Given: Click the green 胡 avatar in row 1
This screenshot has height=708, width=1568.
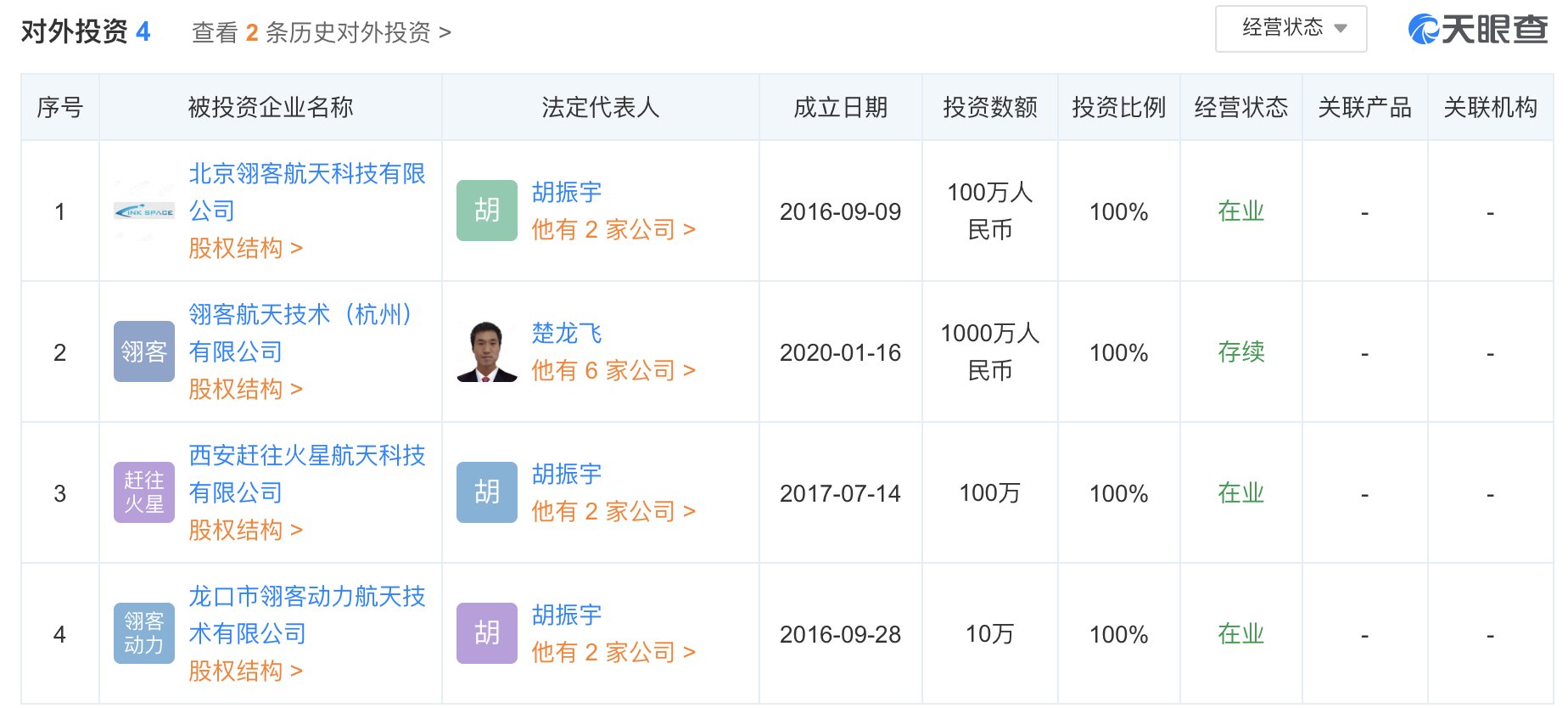Looking at the screenshot, I should click(x=487, y=211).
